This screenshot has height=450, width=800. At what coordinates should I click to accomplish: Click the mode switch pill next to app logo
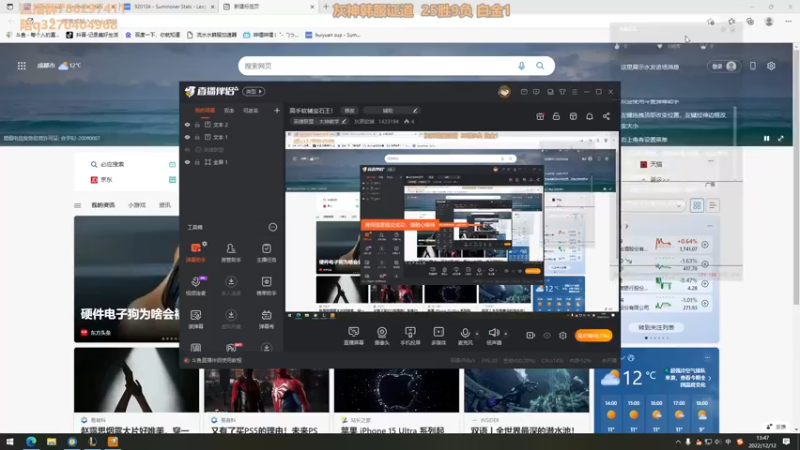tap(254, 92)
